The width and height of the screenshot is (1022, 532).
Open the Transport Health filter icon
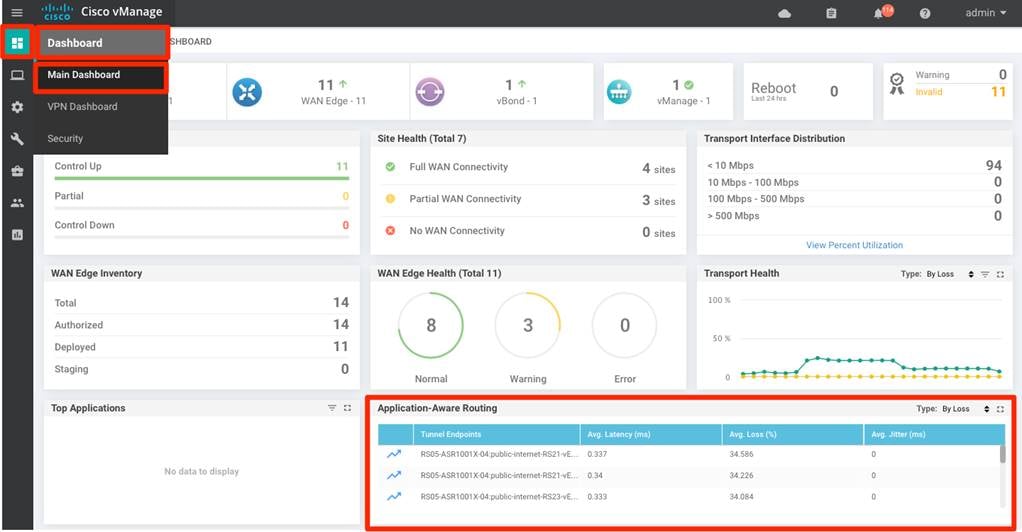pyautogui.click(x=985, y=274)
